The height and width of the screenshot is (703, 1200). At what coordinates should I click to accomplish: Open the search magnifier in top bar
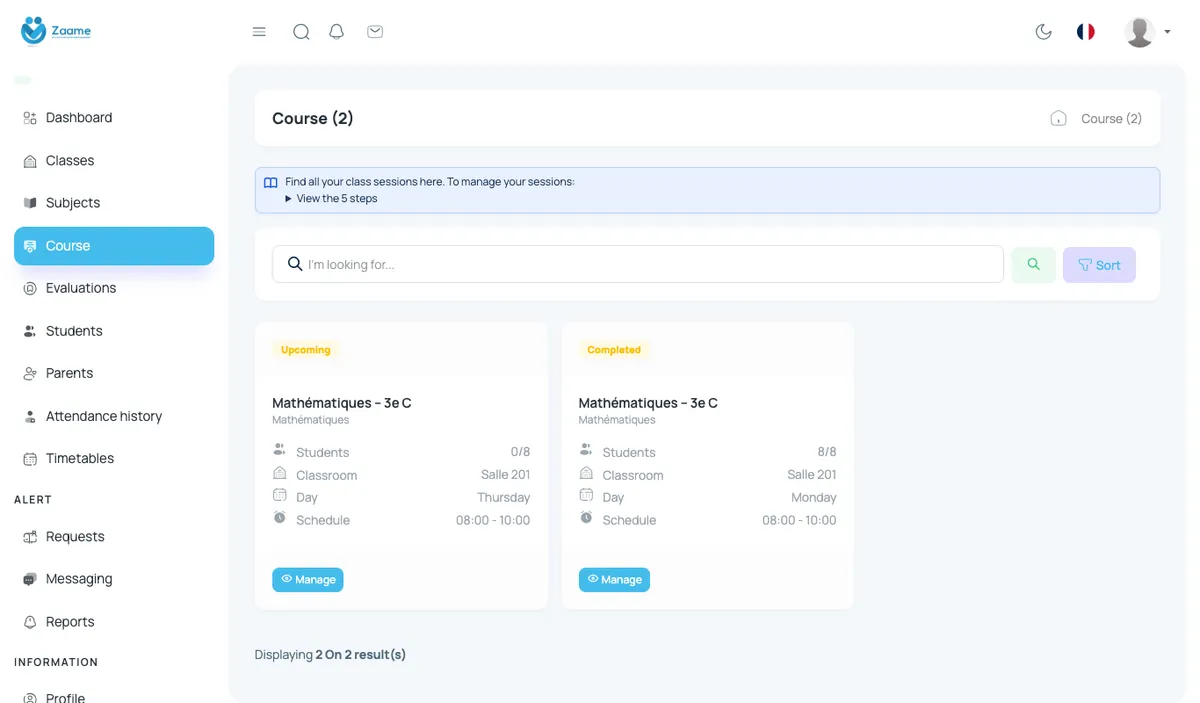coord(301,32)
